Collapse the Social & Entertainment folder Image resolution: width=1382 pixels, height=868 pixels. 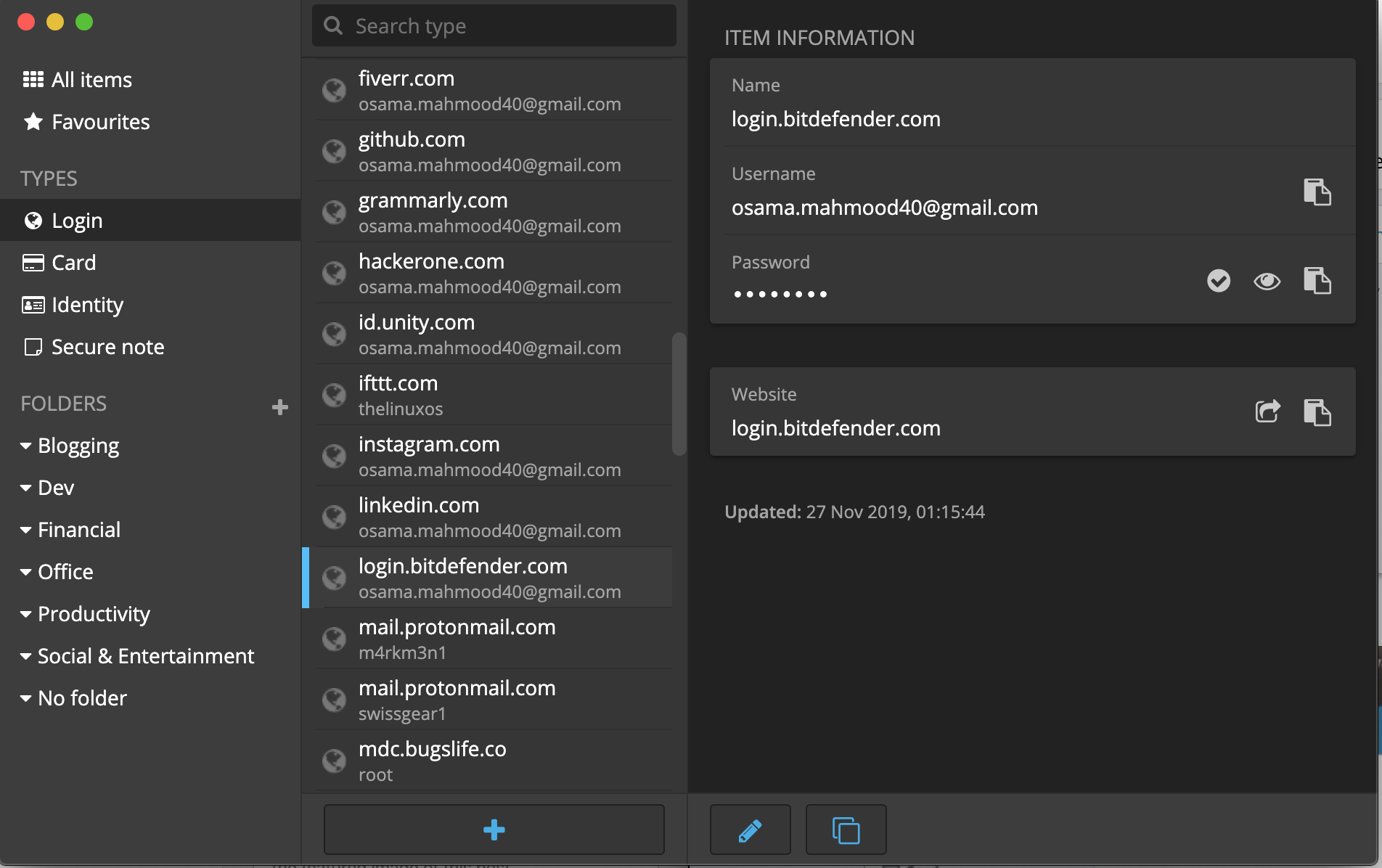(26, 656)
